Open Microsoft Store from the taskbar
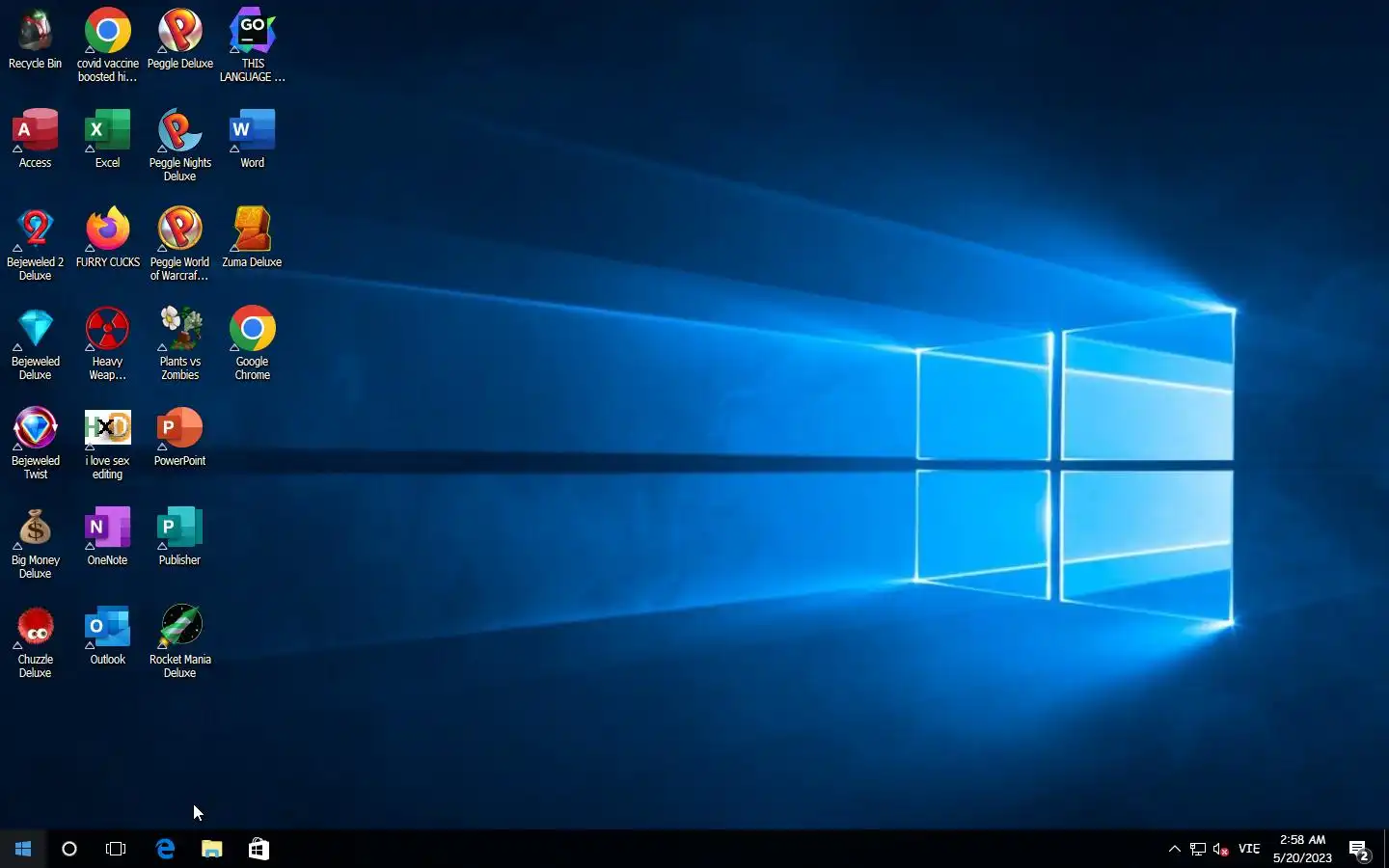Image resolution: width=1389 pixels, height=868 pixels. 259,849
